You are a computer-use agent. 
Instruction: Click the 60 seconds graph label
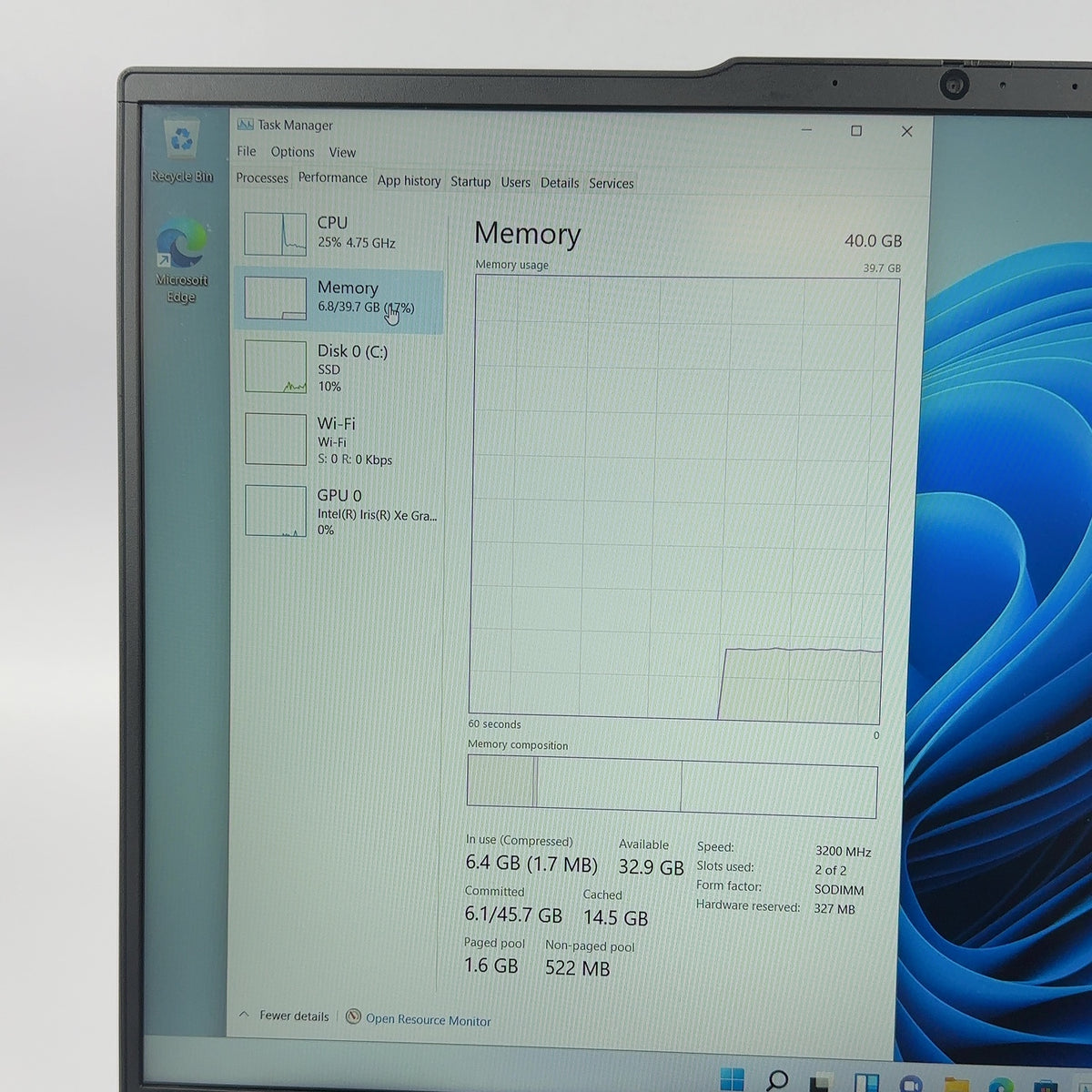[494, 724]
